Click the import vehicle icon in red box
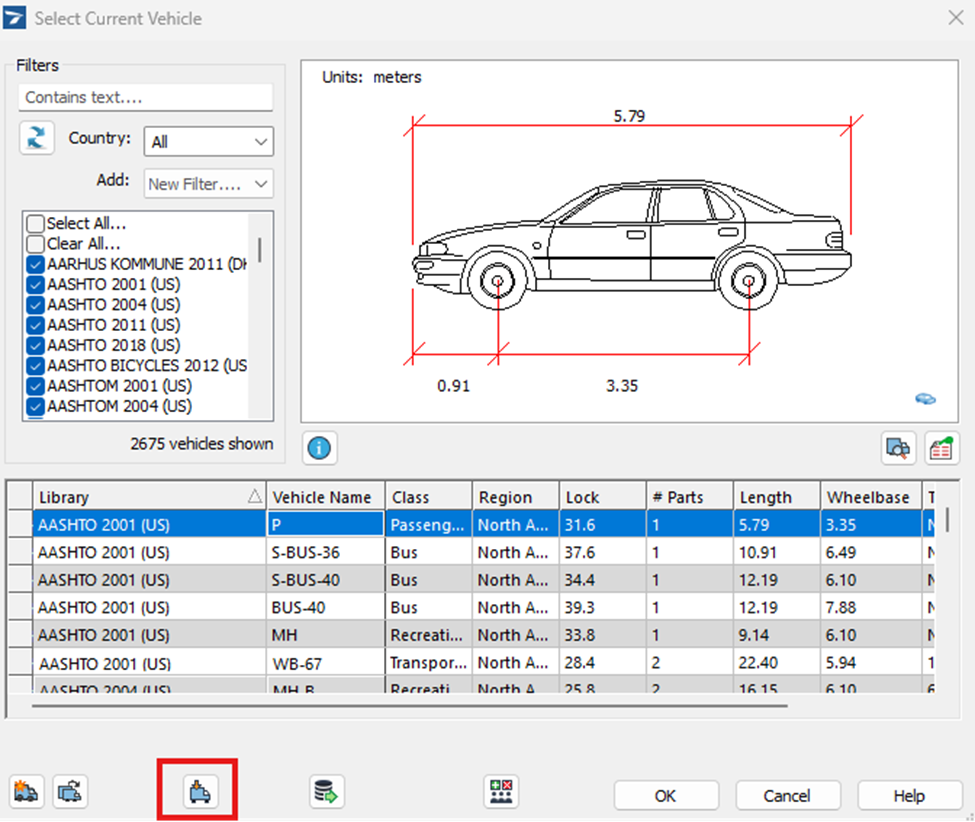Image resolution: width=975 pixels, height=822 pixels. (198, 792)
